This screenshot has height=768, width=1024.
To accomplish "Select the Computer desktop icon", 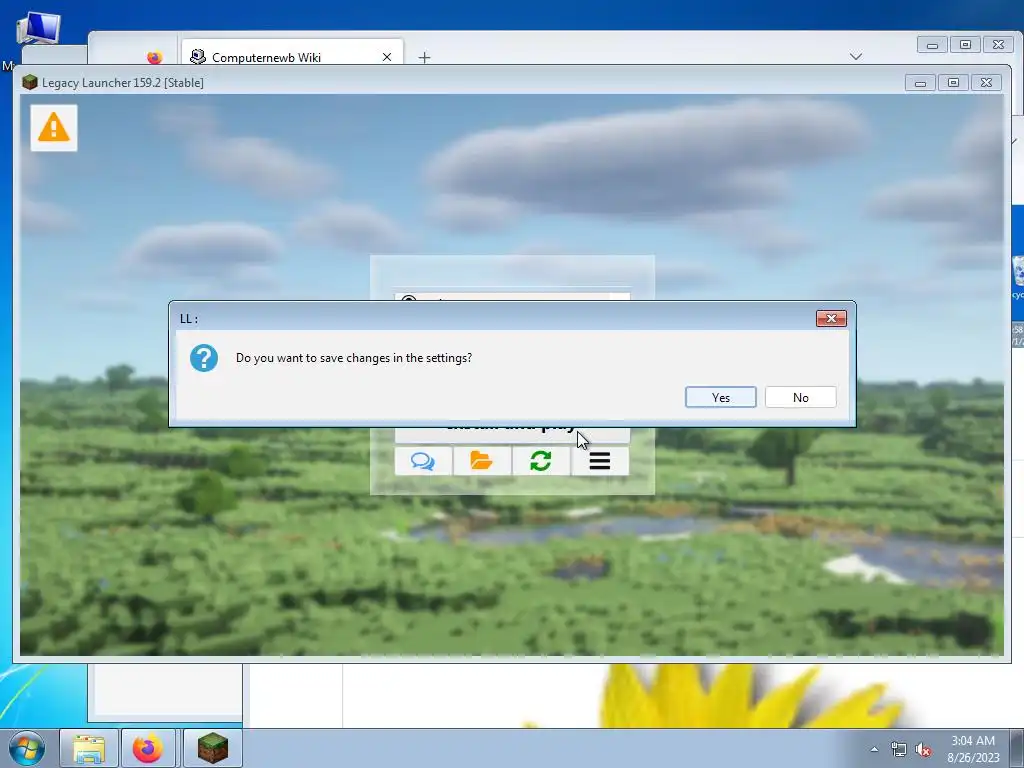I will 38,29.
